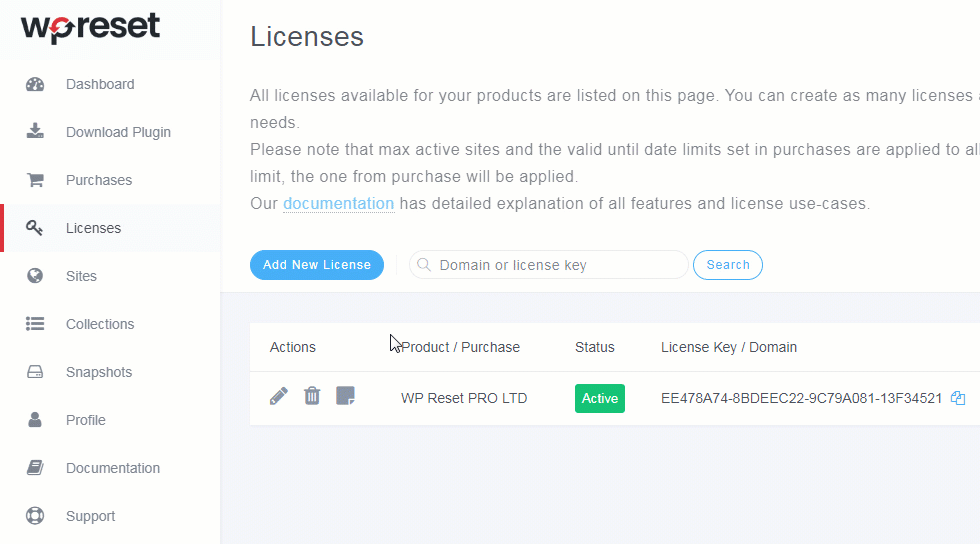This screenshot has width=980, height=544.
Task: Click the Snapshots drive icon
Action: point(35,372)
